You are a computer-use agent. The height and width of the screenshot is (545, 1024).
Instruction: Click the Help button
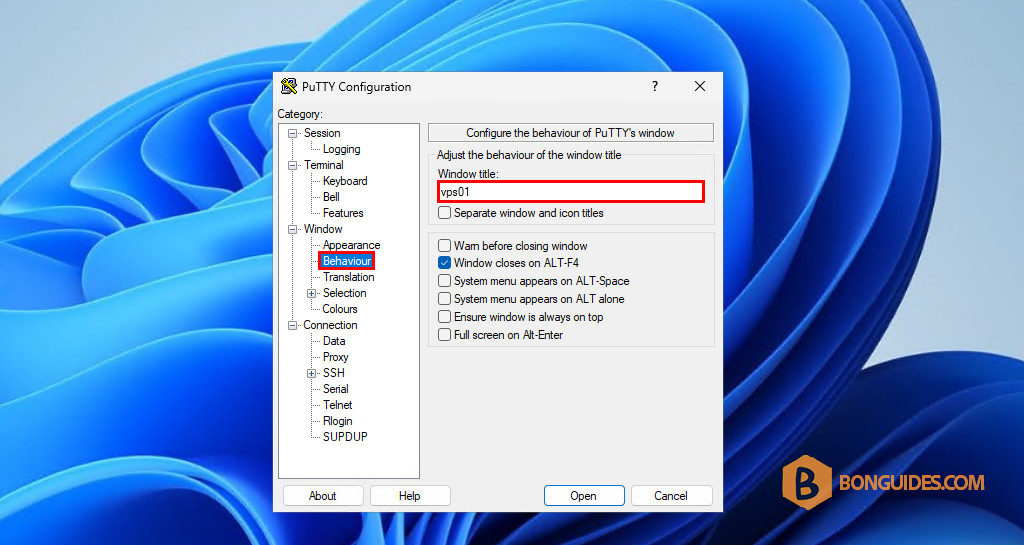[x=409, y=496]
